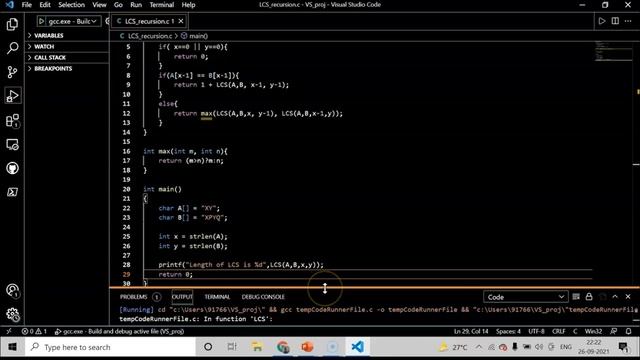
Task: Open the Go menu
Action: [118, 5]
